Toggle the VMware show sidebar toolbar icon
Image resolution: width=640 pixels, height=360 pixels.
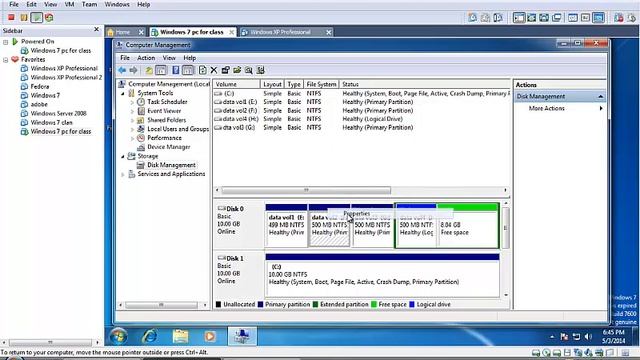pos(519,18)
